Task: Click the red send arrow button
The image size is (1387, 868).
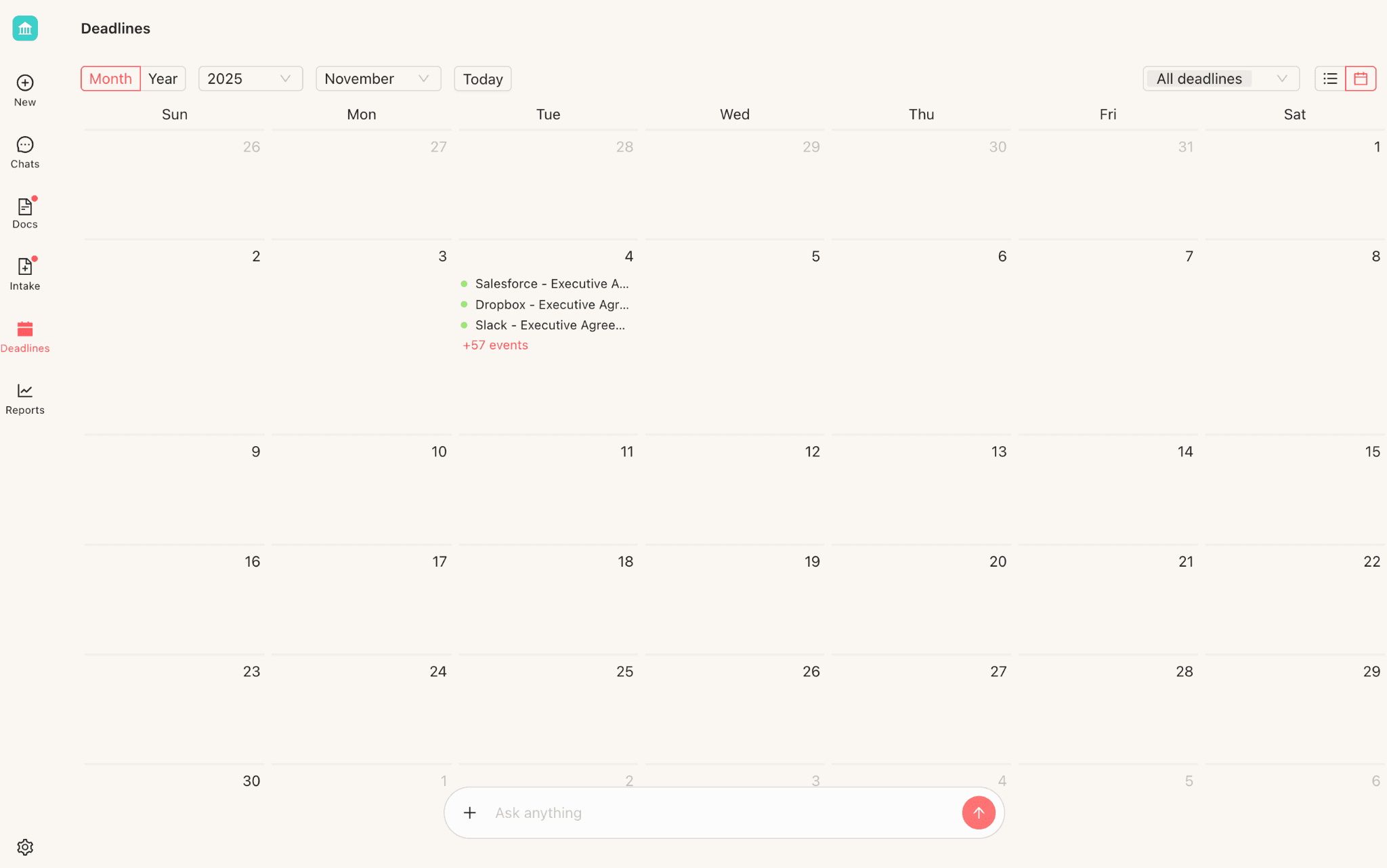Action: pyautogui.click(x=978, y=812)
